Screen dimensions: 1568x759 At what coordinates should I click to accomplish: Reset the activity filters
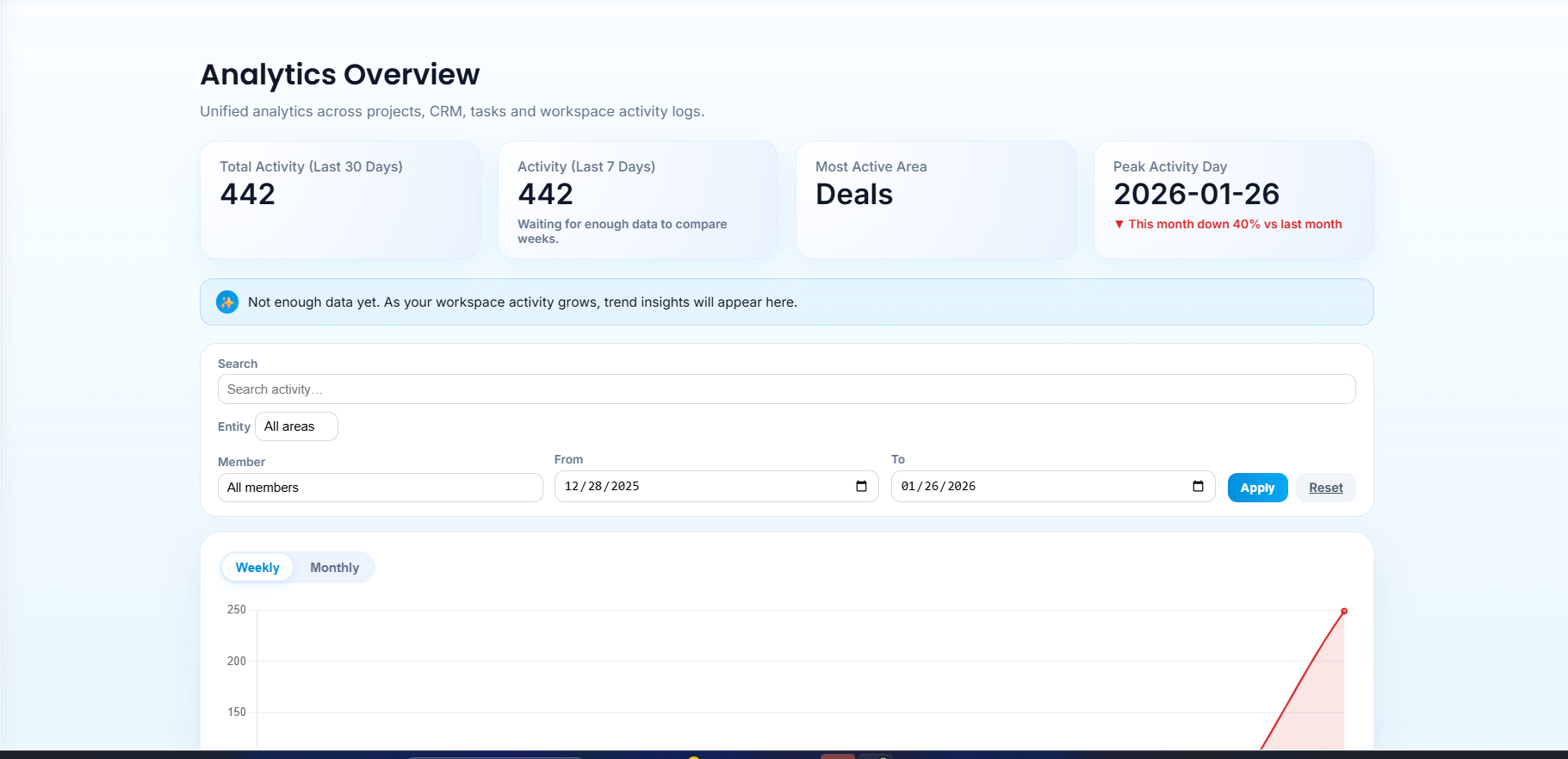click(1325, 488)
